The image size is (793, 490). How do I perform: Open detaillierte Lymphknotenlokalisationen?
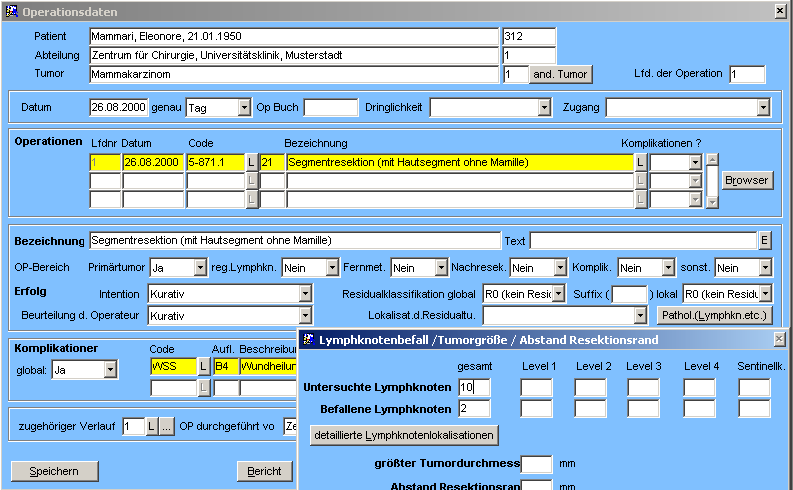[x=403, y=435]
